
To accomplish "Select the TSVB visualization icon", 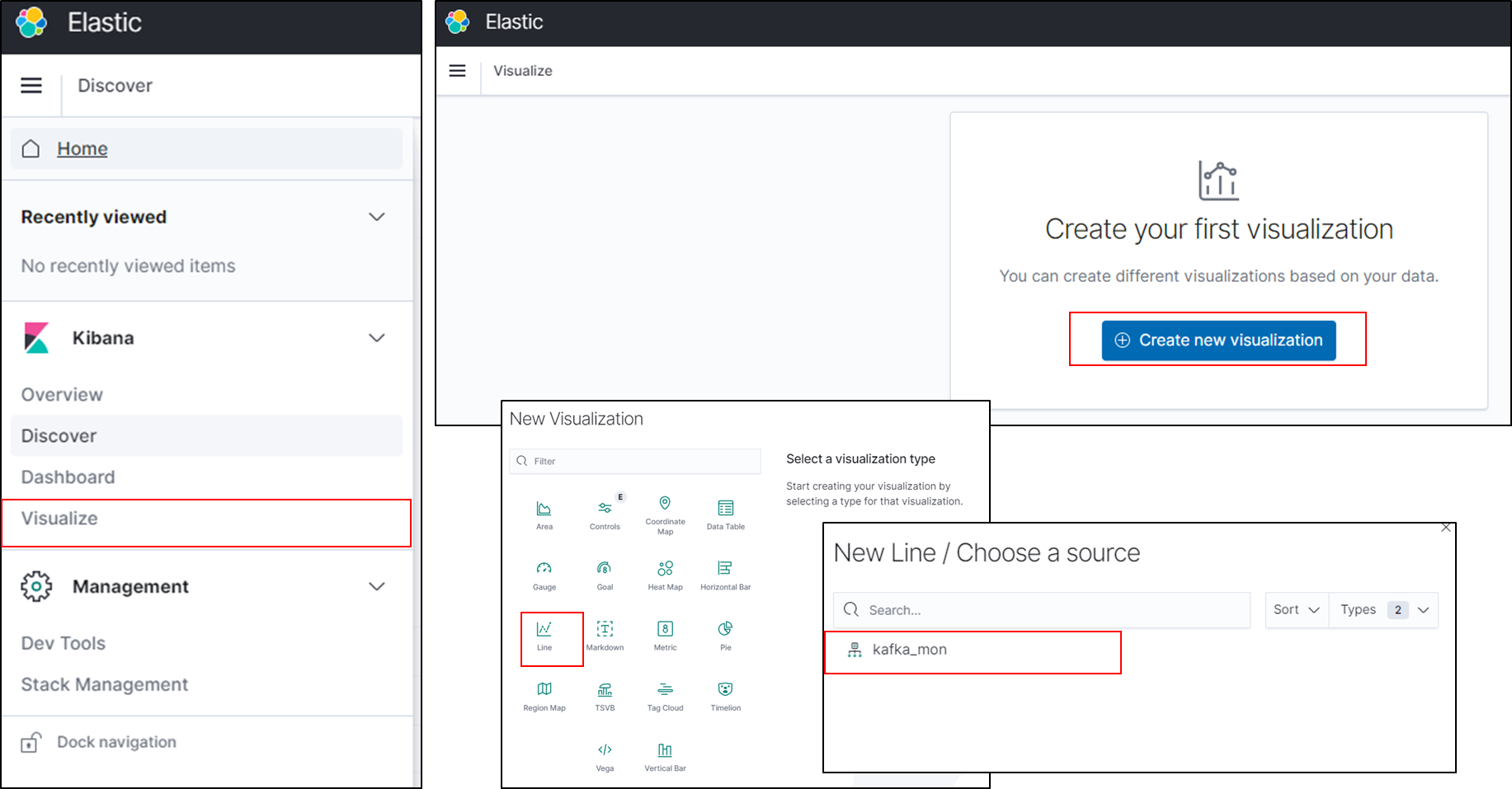I will pos(605,695).
